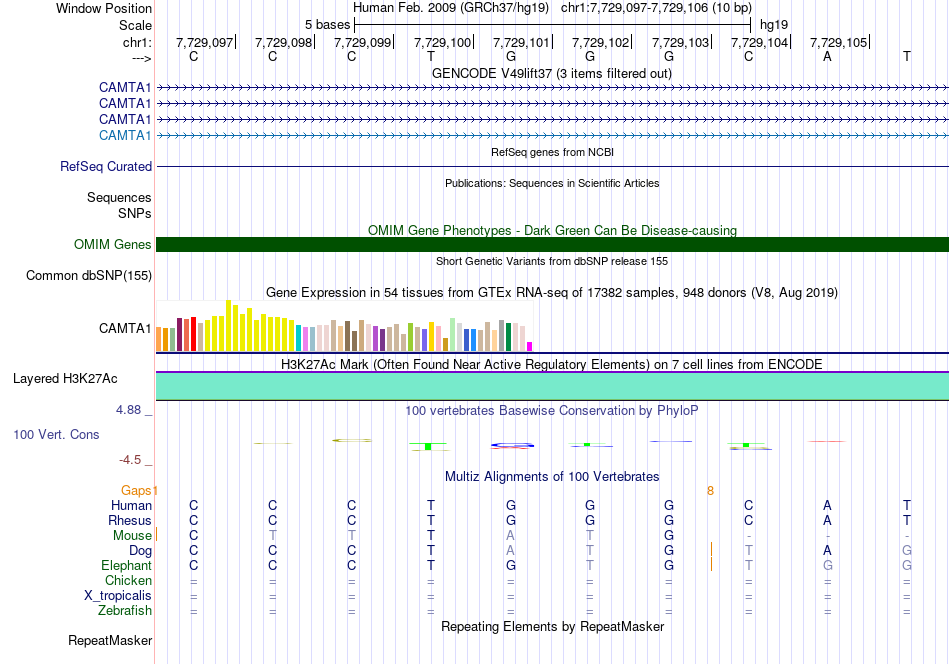Select the Chicken alignment row label
This screenshot has height=664, width=950.
tap(128, 580)
